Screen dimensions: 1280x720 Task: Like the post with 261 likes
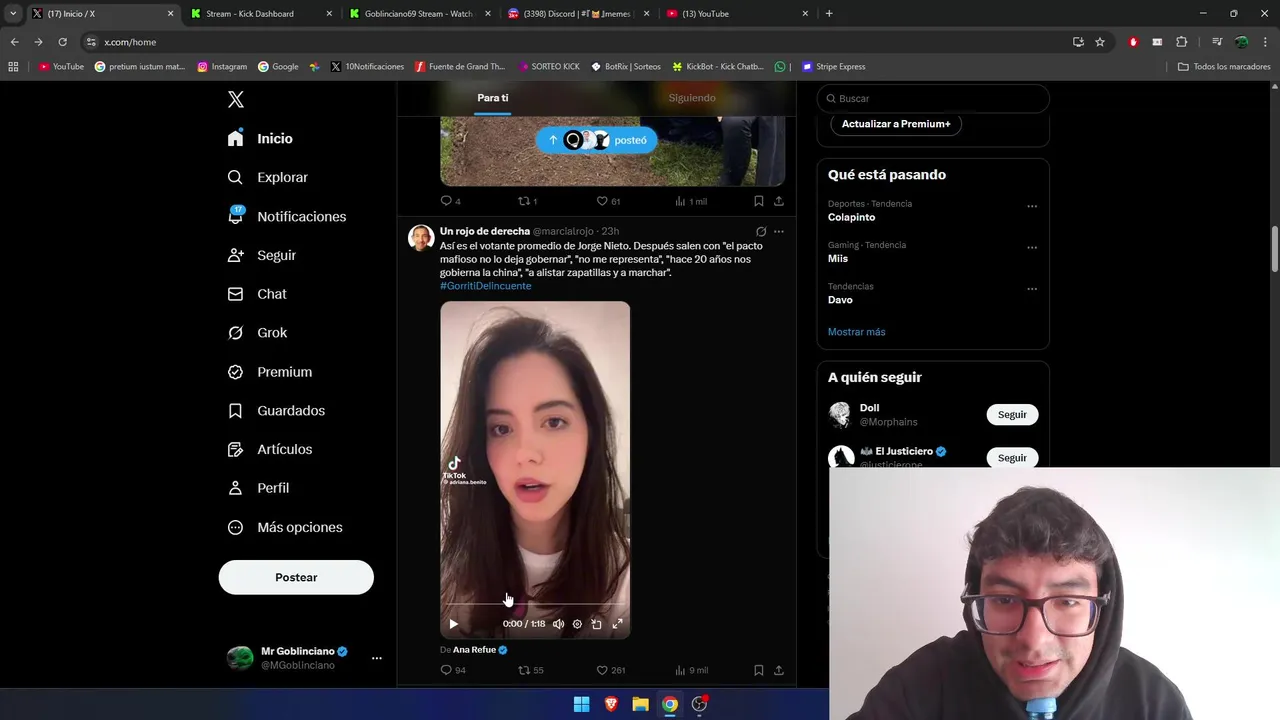pyautogui.click(x=610, y=670)
